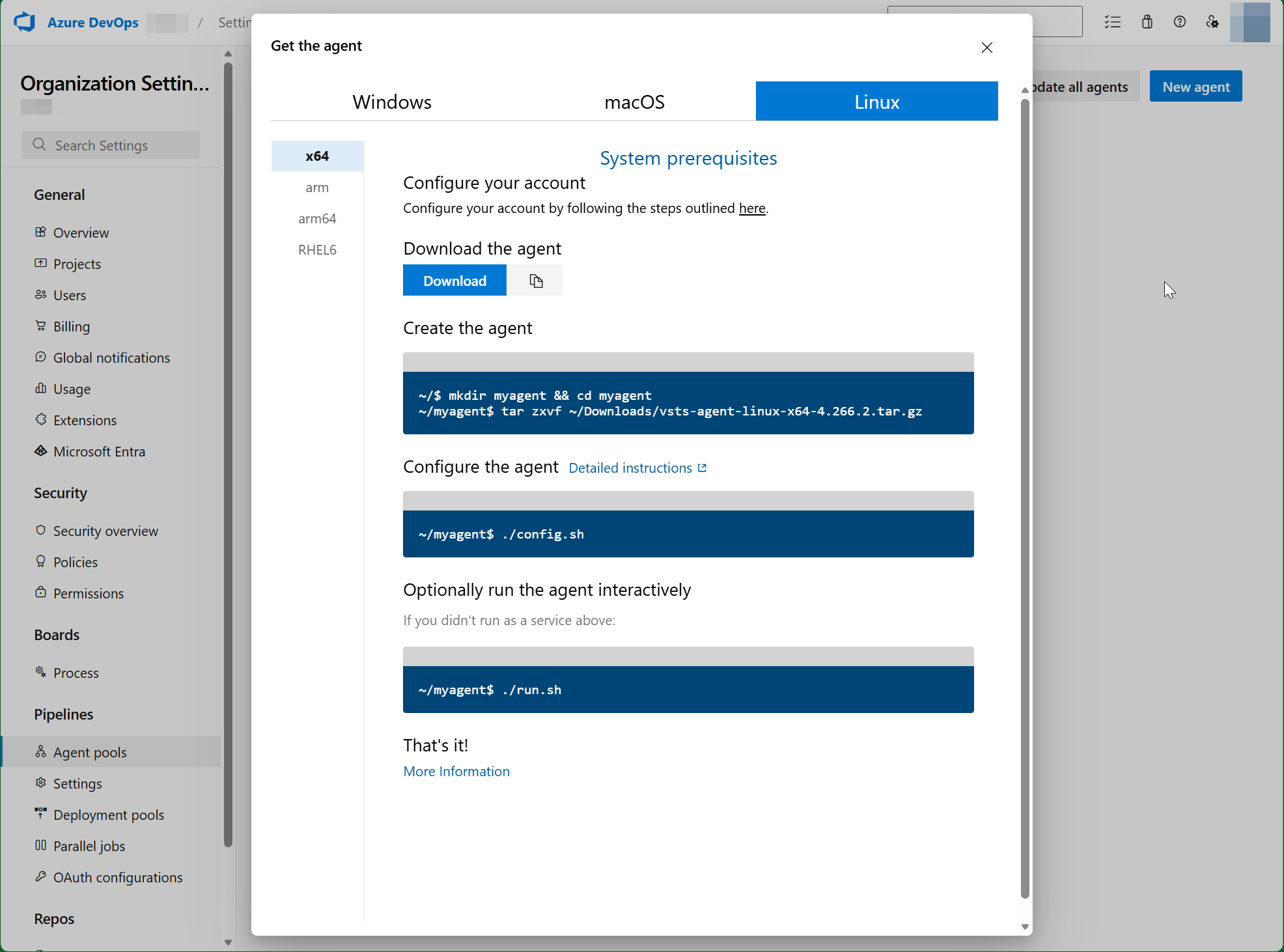Click the copy download URL icon
Viewport: 1284px width, 952px height.
tap(535, 281)
